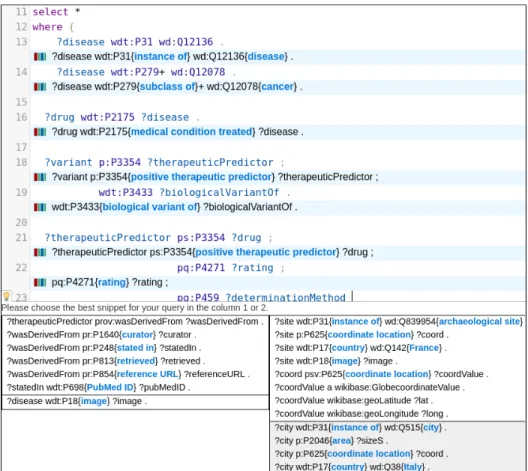Open the 'cancer' entity link
The height and width of the screenshot is (471, 528).
pos(277,87)
